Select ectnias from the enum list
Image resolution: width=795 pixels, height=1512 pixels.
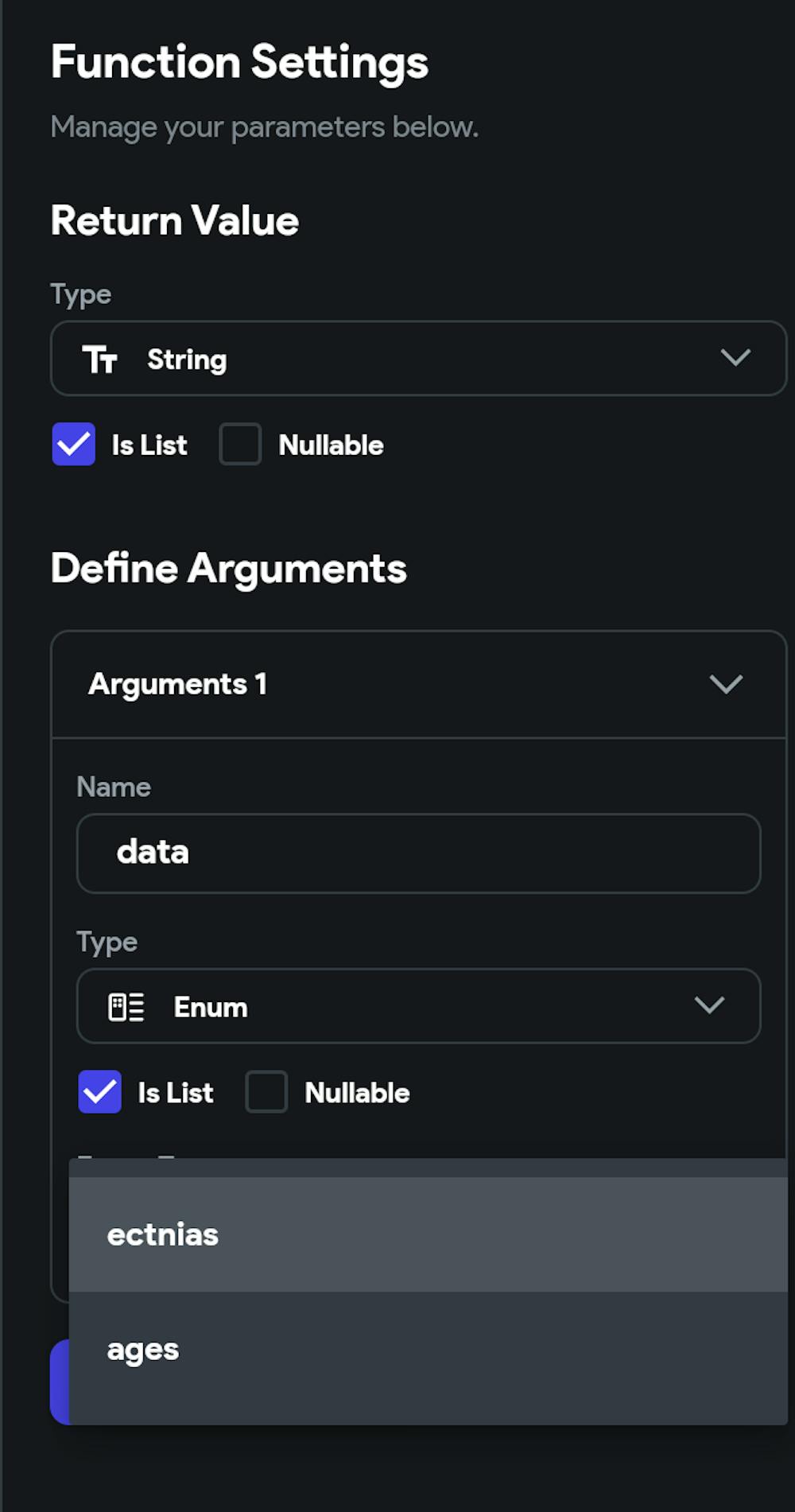point(162,1234)
